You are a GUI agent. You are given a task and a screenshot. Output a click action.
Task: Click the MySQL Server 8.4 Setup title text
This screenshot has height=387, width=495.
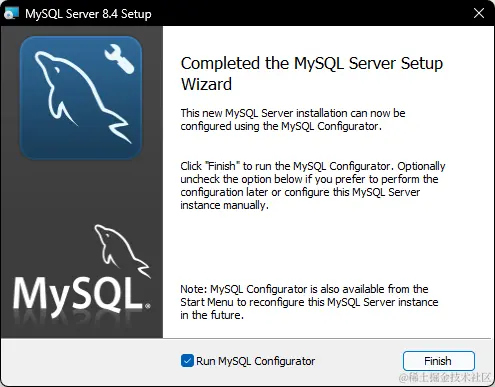(88, 14)
